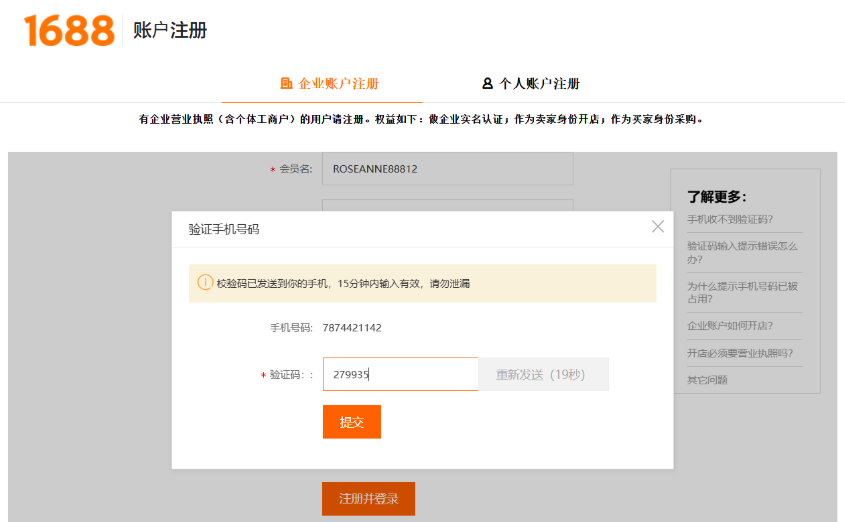The image size is (845, 522).
Task: Switch to 个人账户注册 tab
Action: 531,83
